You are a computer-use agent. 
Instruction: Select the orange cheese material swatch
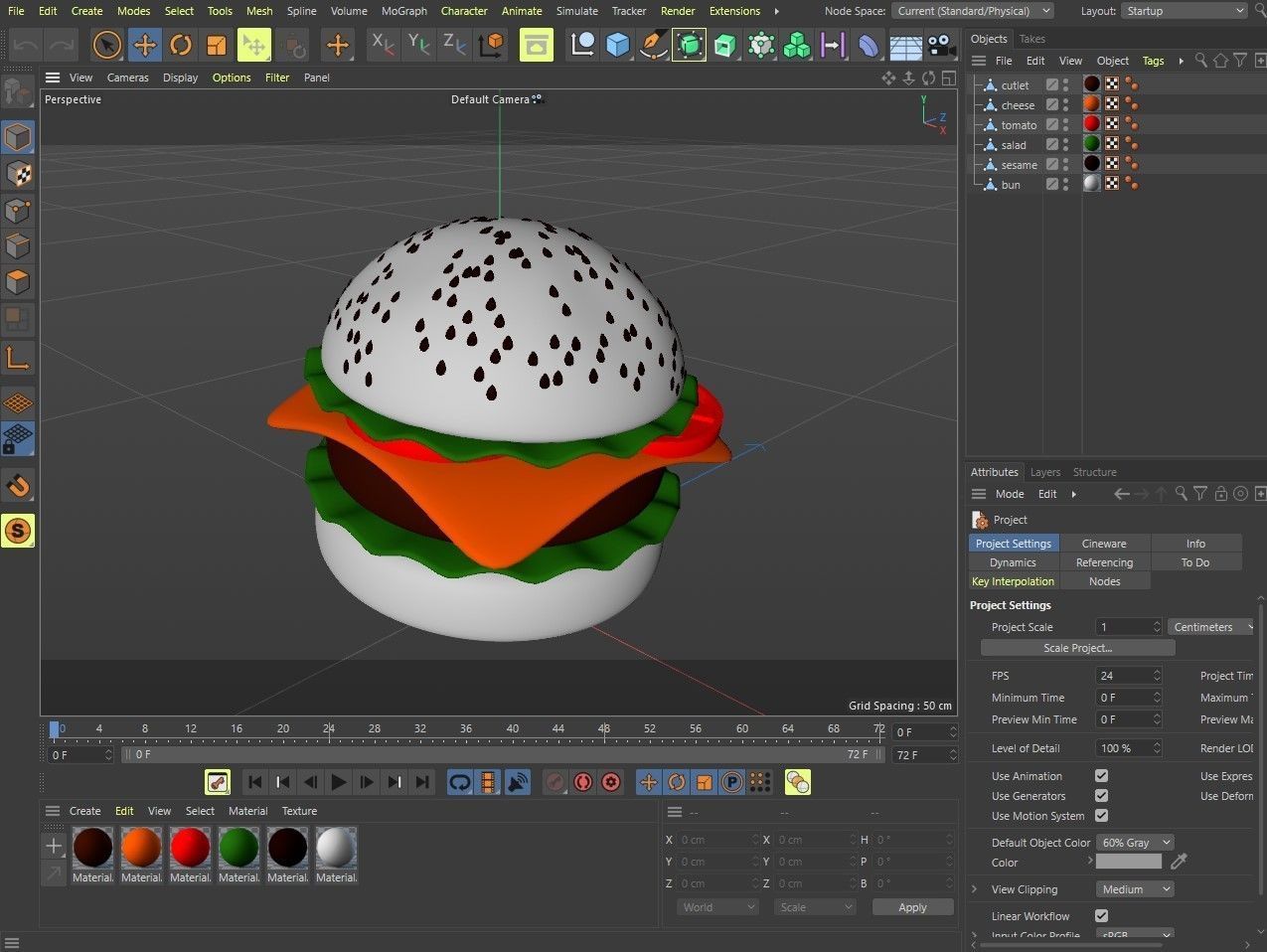click(141, 848)
